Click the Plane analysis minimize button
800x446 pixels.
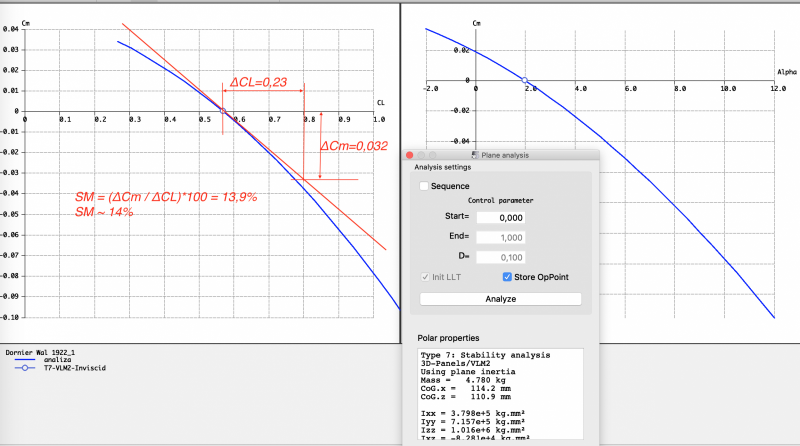421,155
